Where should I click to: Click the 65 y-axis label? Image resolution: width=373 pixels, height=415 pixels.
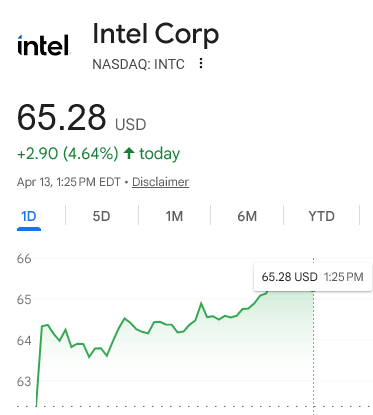[24, 300]
